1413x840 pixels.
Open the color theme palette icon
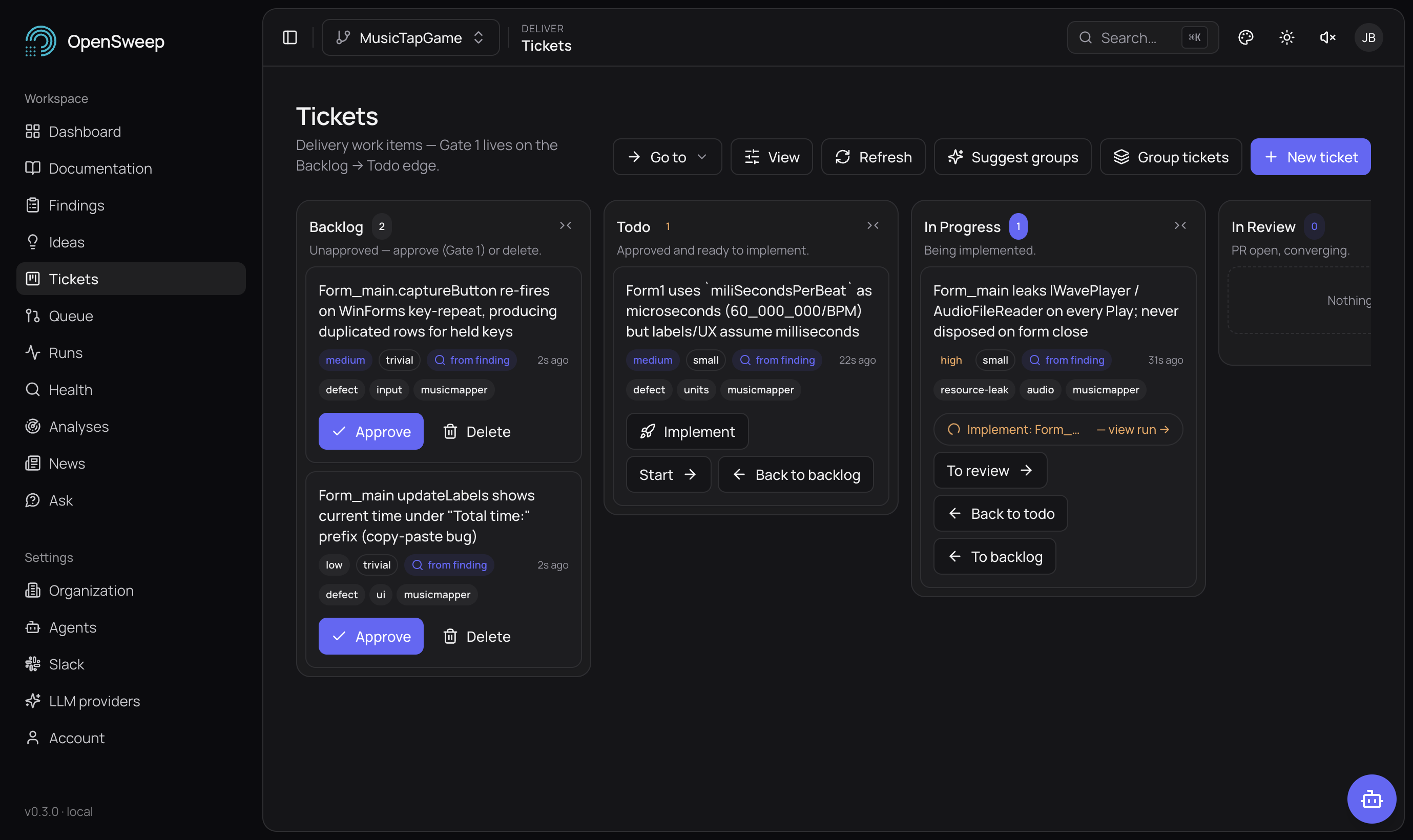pos(1245,37)
